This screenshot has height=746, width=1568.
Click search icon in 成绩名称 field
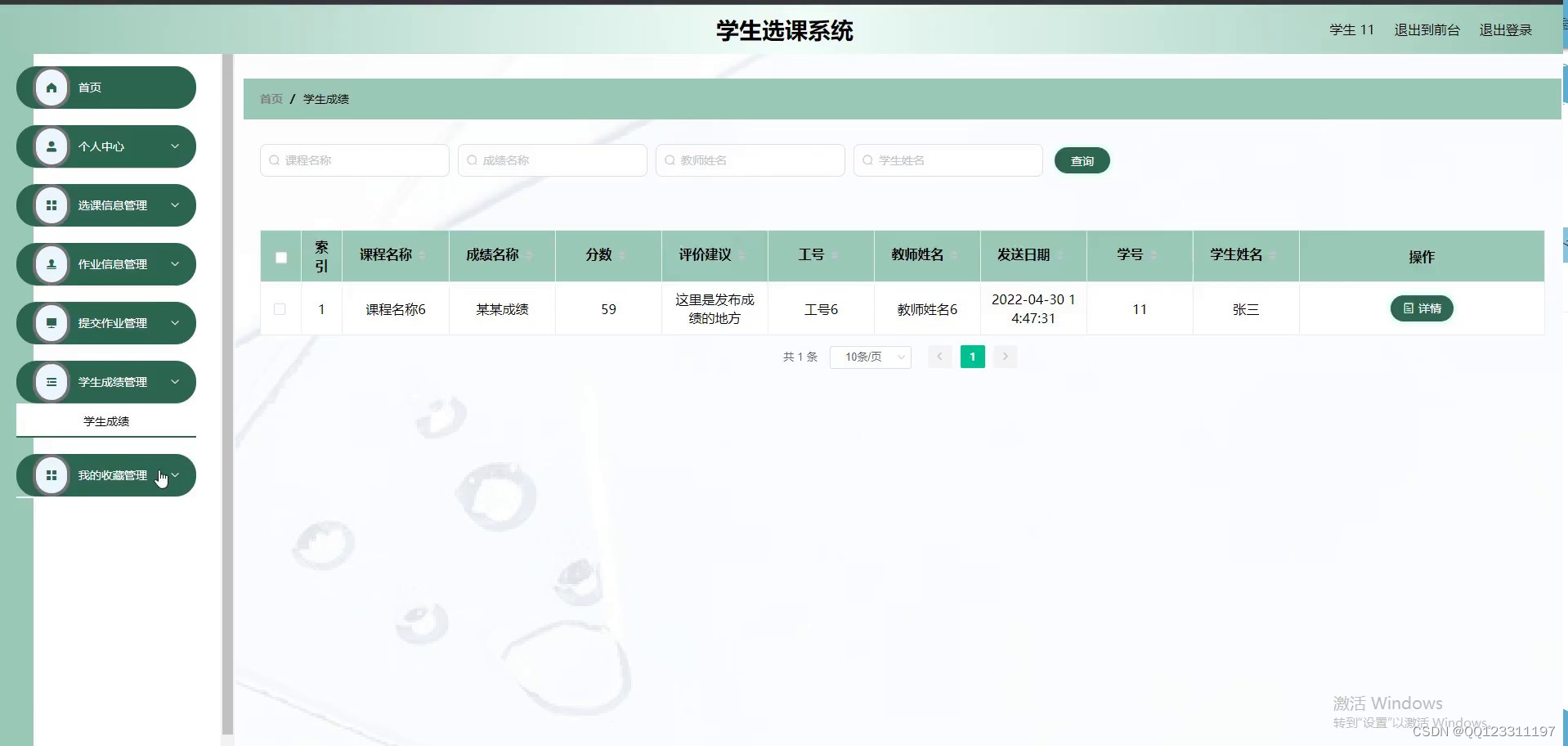(x=473, y=160)
